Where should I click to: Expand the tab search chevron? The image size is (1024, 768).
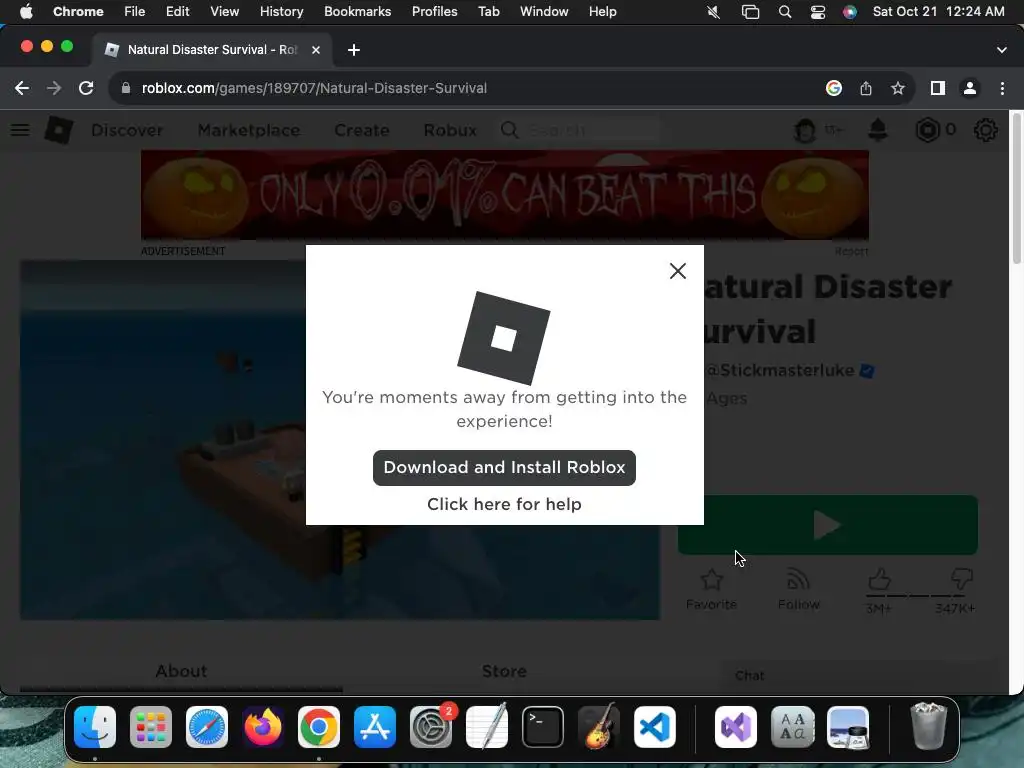1002,50
